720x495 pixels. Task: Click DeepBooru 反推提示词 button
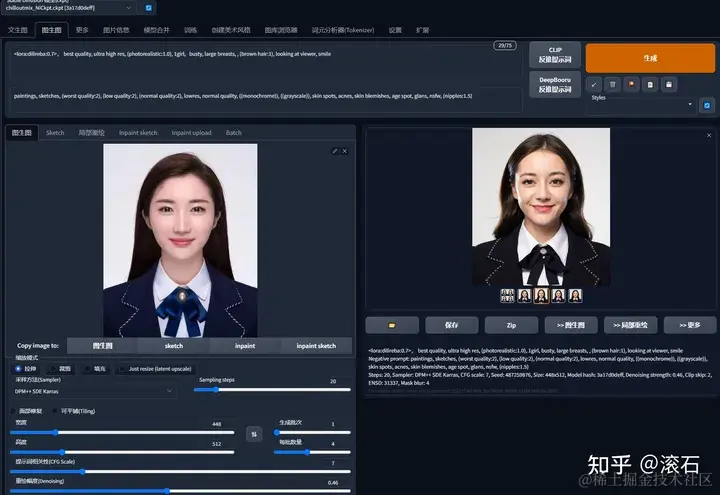pos(555,84)
